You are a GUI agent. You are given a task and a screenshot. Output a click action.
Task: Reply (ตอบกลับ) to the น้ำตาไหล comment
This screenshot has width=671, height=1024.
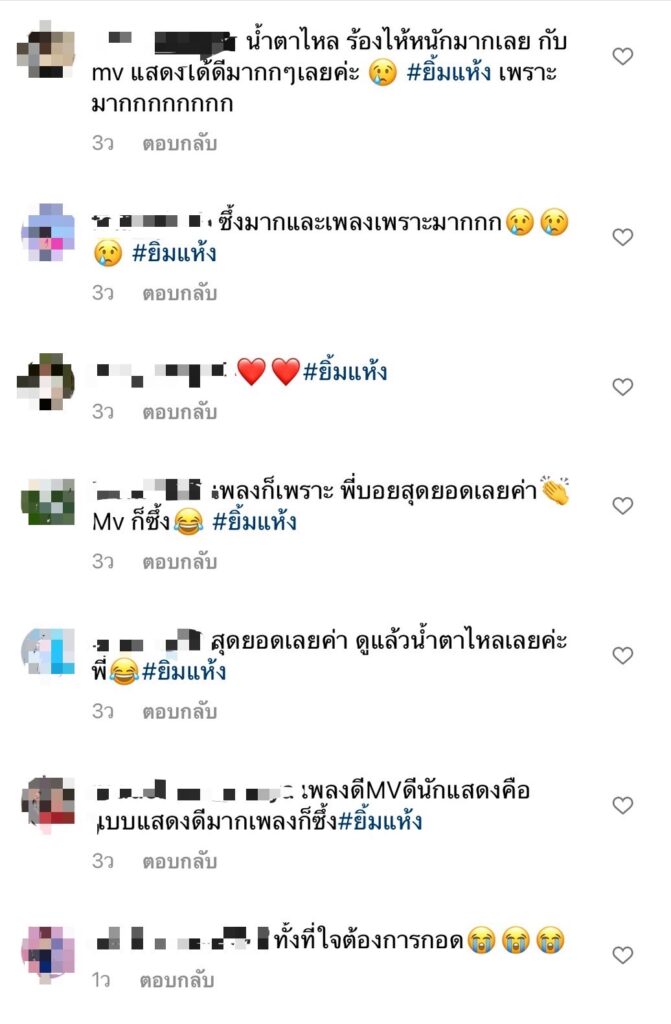click(x=180, y=144)
